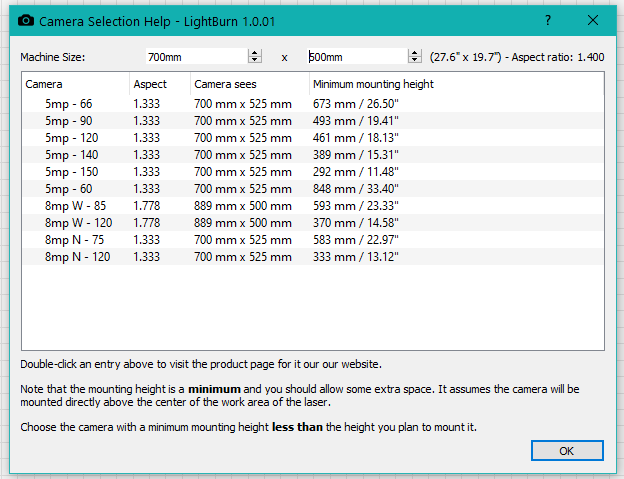Decrease machine height with down spinner arrow
Viewport: 624px width, 479px height.
click(415, 60)
